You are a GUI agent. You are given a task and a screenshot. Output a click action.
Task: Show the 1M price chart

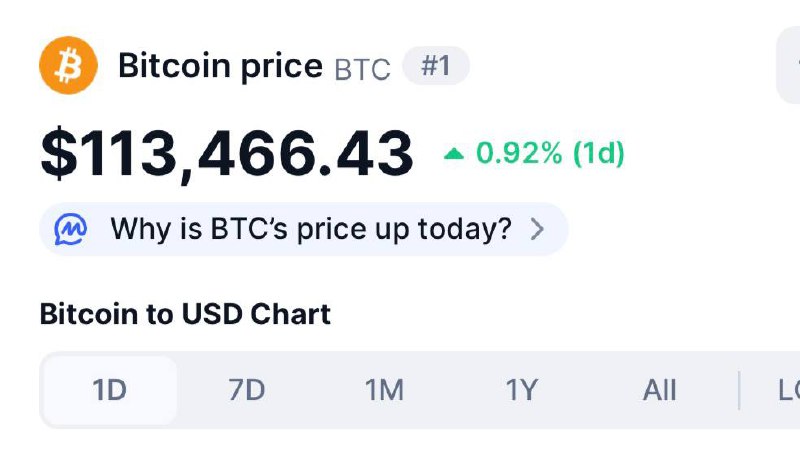click(384, 390)
